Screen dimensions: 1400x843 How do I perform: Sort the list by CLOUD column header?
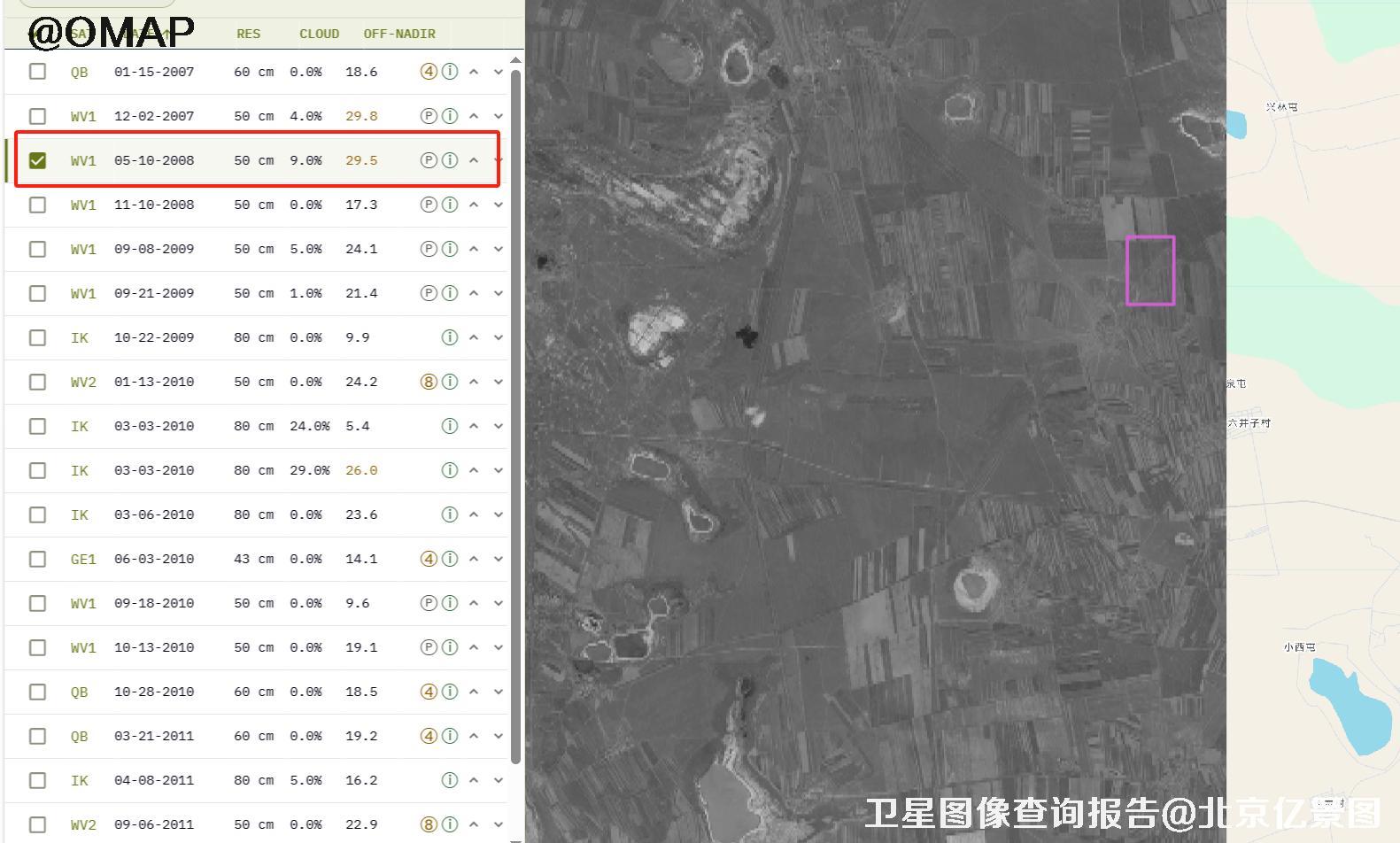319,34
